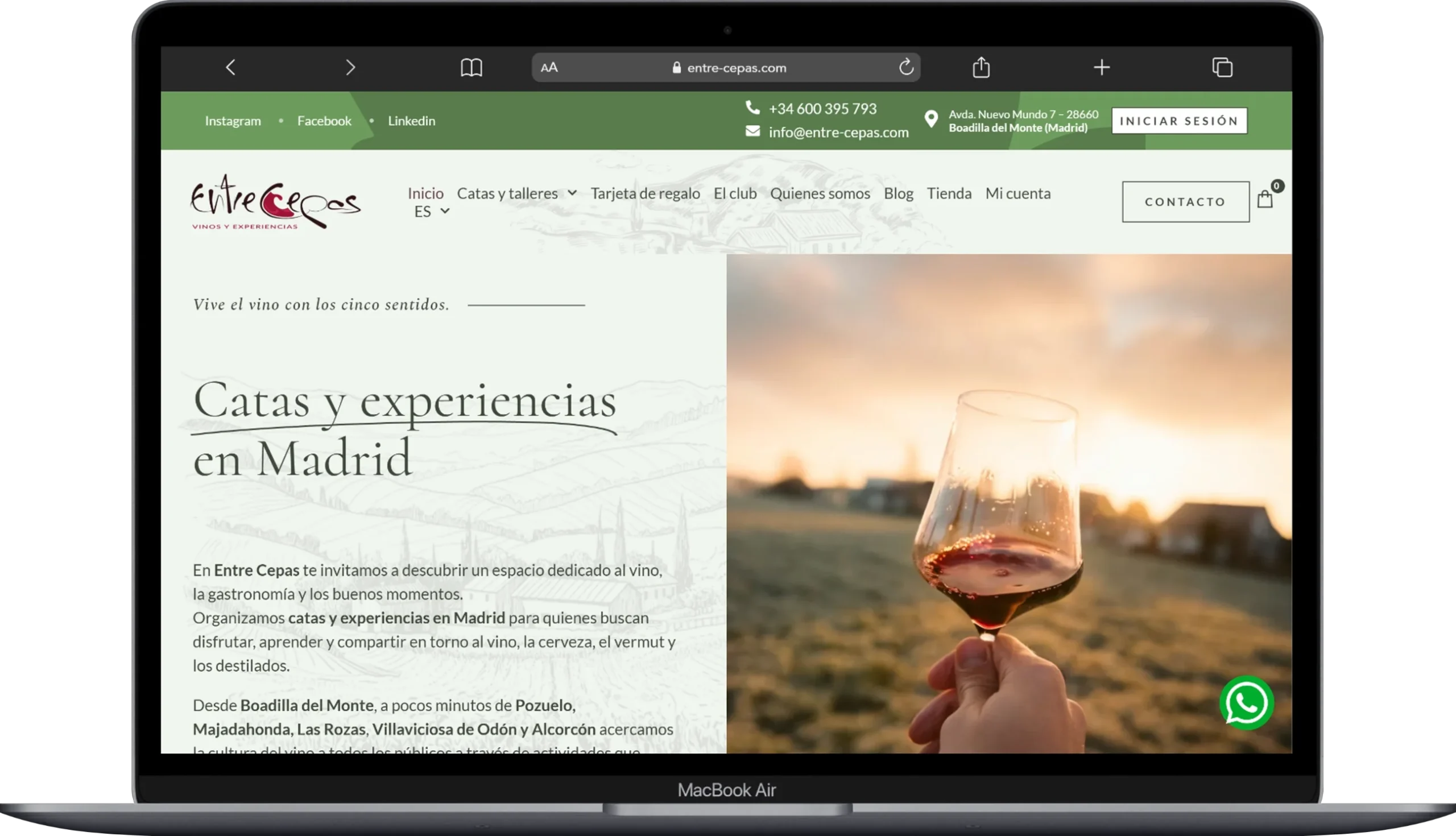Image resolution: width=1456 pixels, height=836 pixels.
Task: Visit the Instagram link
Action: (233, 121)
